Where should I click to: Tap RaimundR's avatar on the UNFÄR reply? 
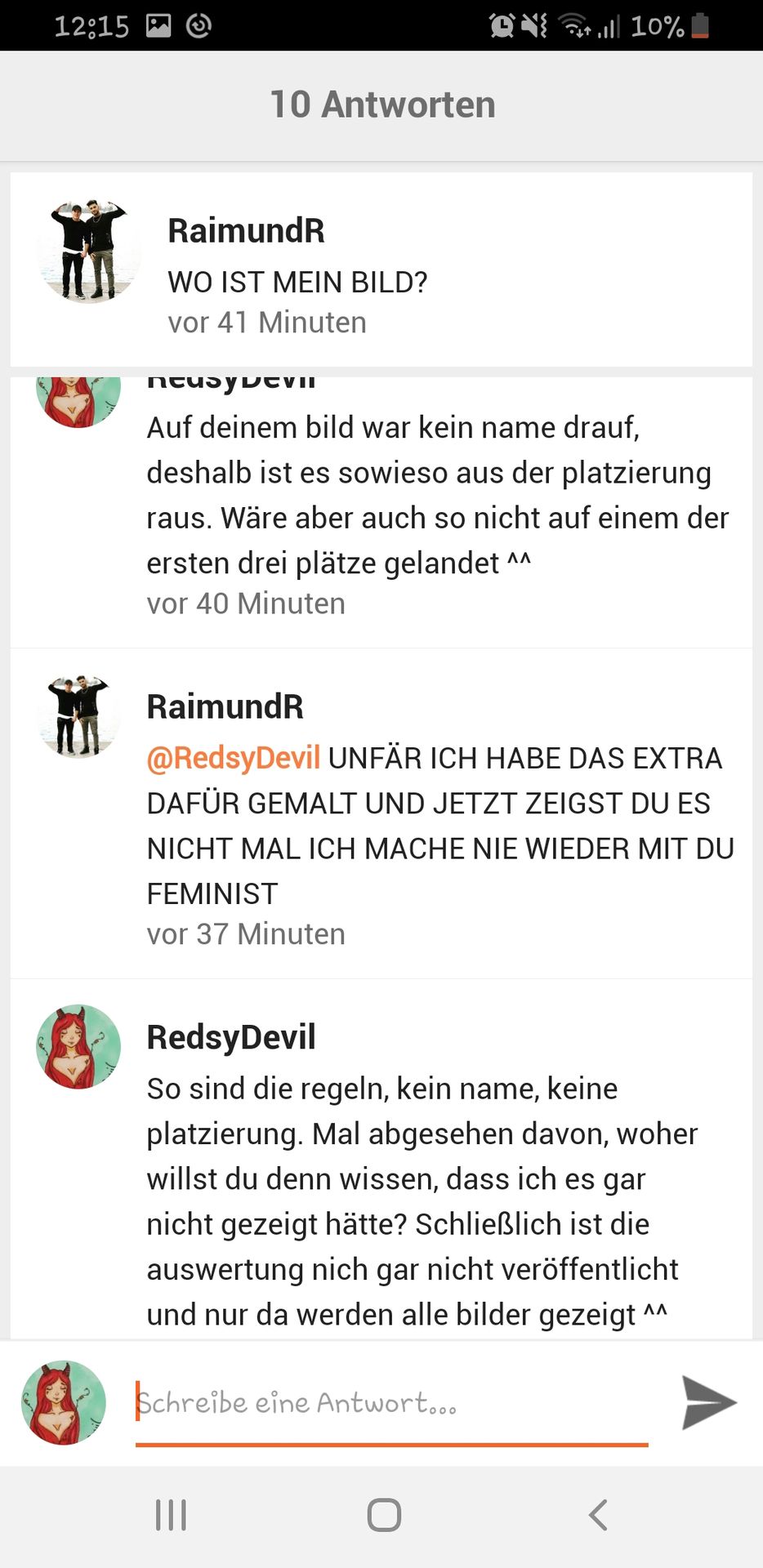(x=78, y=716)
